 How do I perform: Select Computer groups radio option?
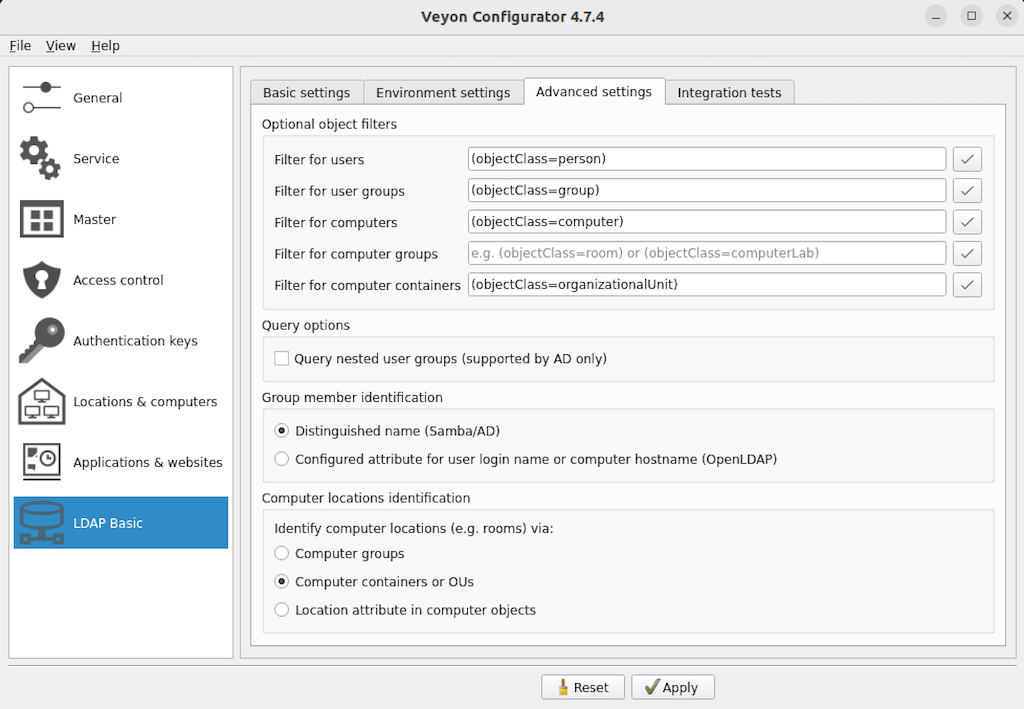(x=282, y=553)
